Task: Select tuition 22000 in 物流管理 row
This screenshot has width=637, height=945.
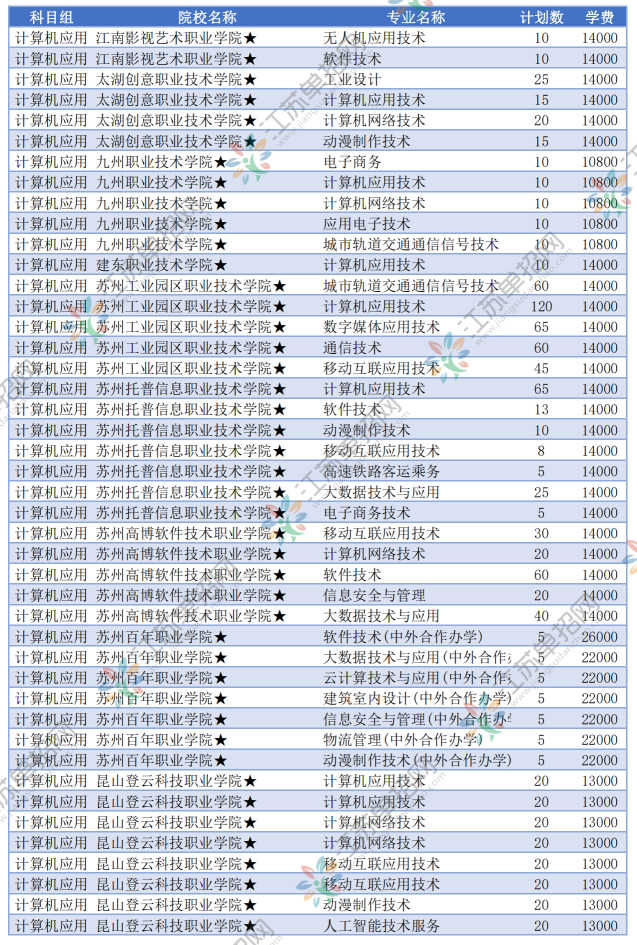Action: tap(600, 739)
